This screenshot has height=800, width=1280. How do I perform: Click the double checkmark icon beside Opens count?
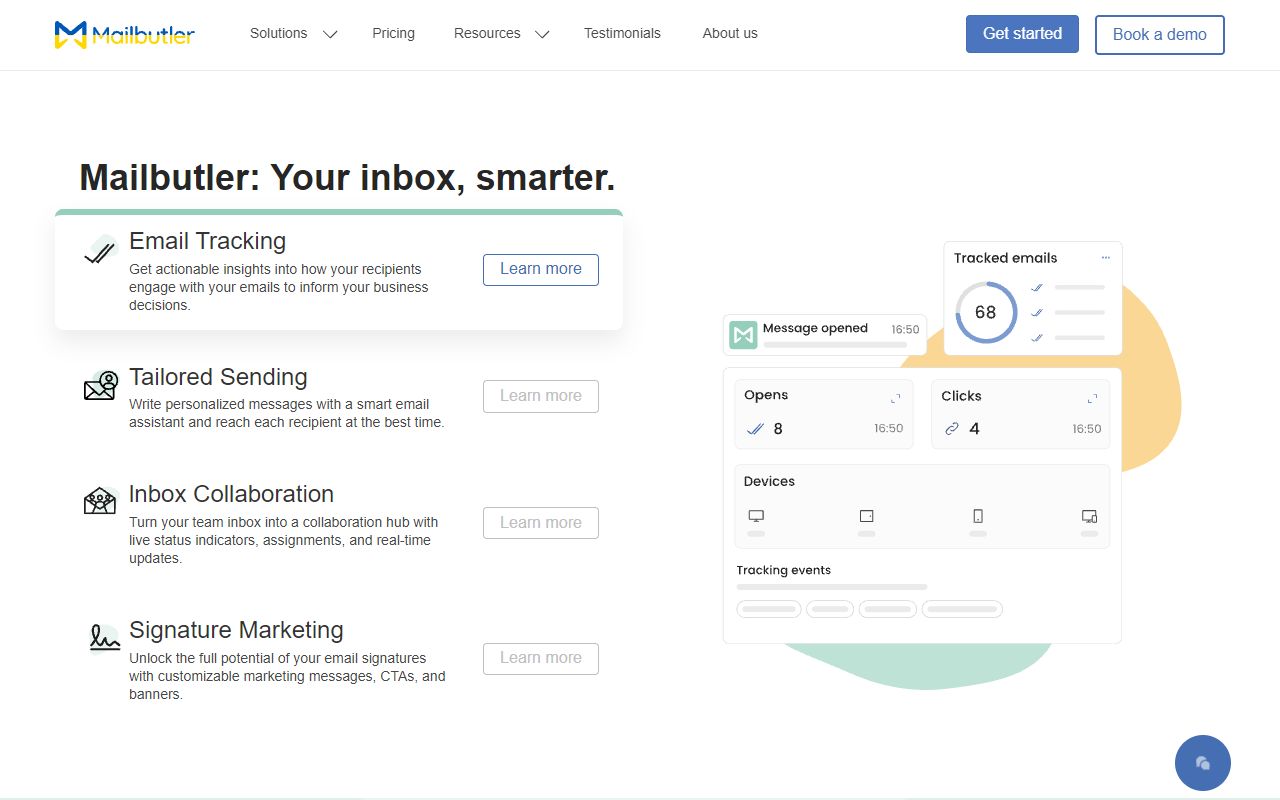click(755, 428)
